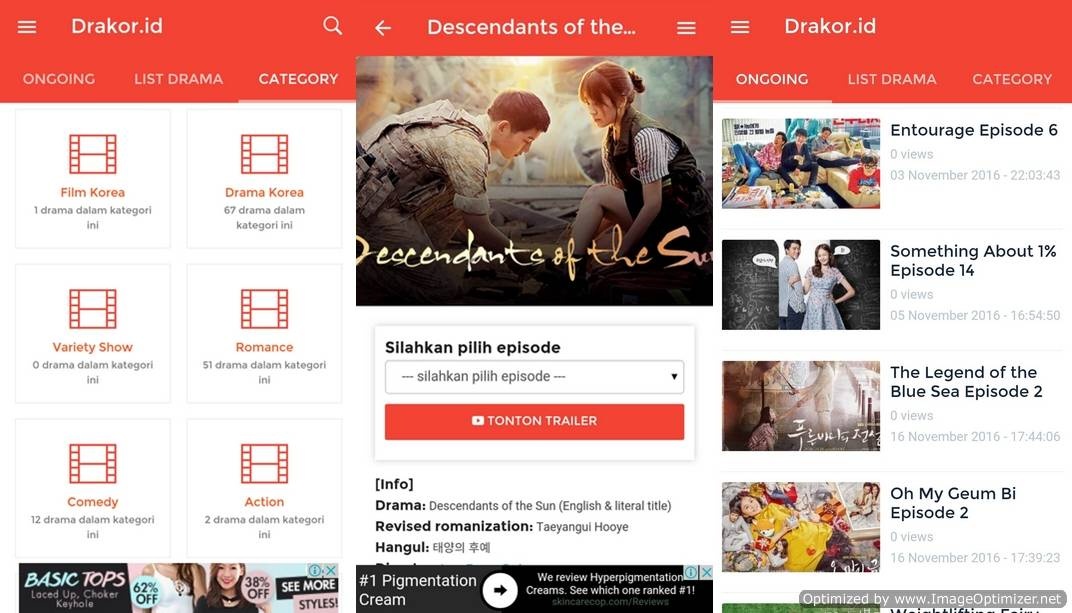The image size is (1072, 613).
Task: Click the #1 Pigmentation Cream ad text
Action: (x=418, y=590)
